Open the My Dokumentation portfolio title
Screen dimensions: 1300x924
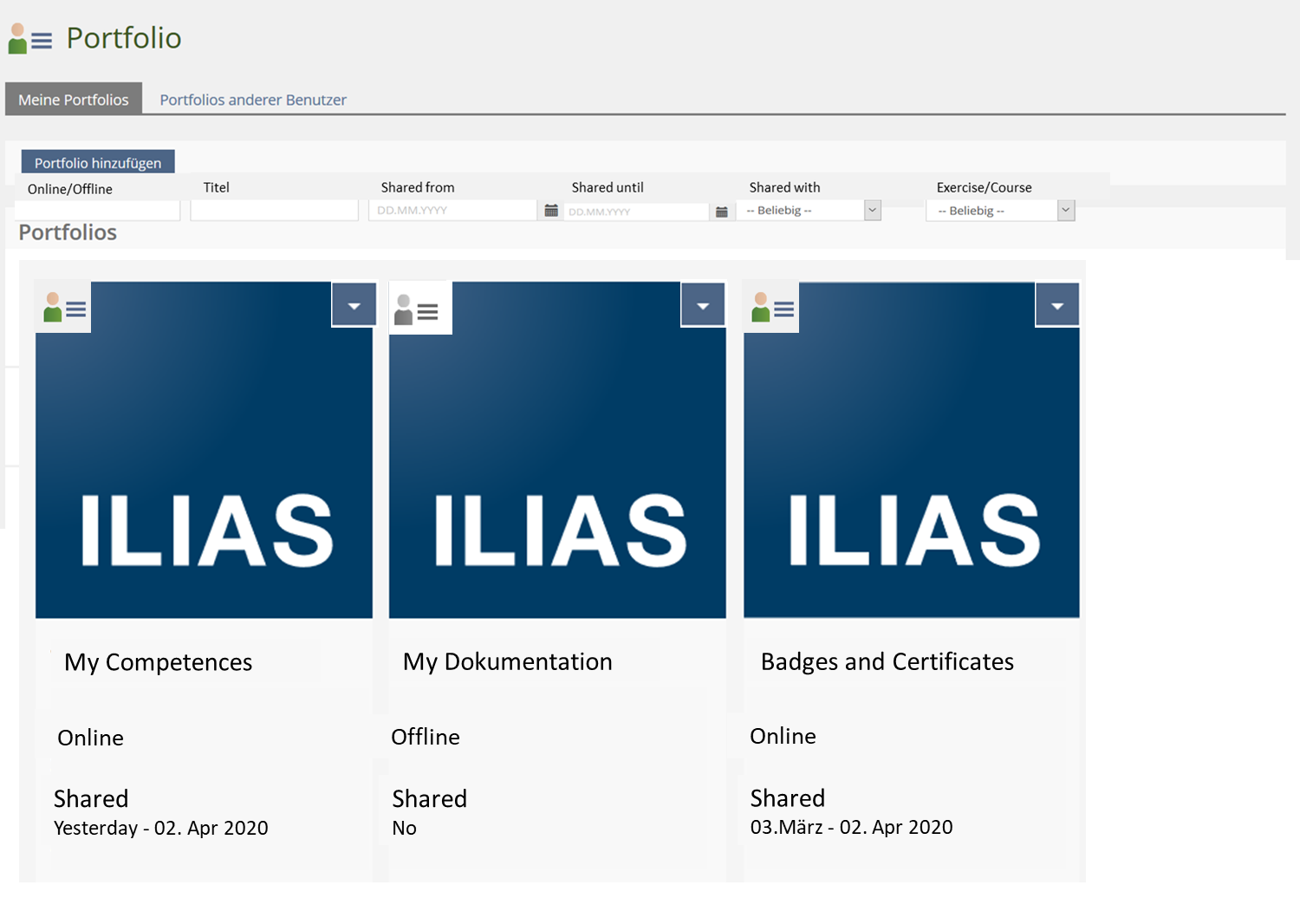507,661
